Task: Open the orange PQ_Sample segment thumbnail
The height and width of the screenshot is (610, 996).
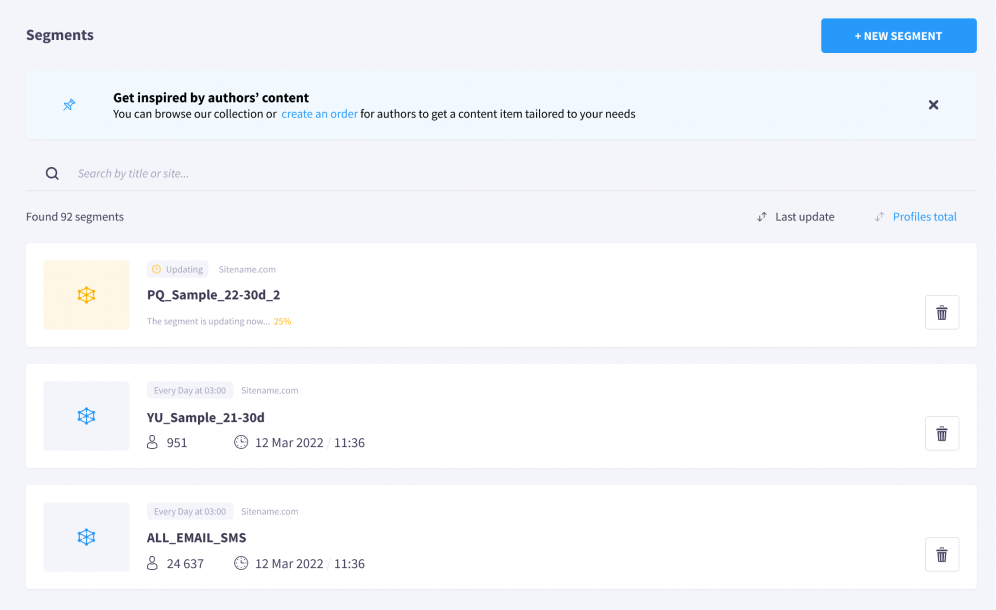Action: tap(86, 295)
